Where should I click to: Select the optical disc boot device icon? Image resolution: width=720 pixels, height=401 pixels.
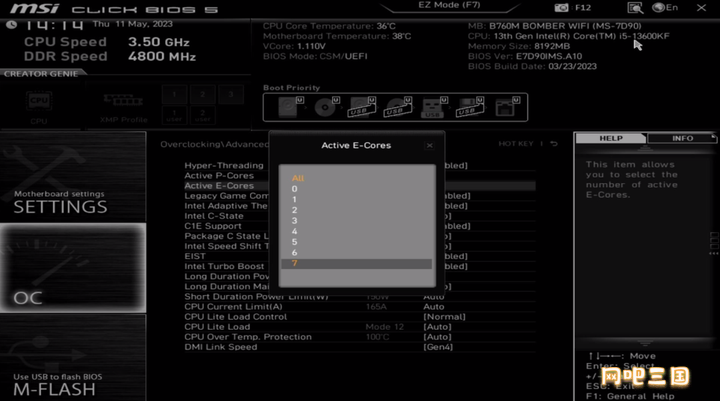pyautogui.click(x=326, y=107)
